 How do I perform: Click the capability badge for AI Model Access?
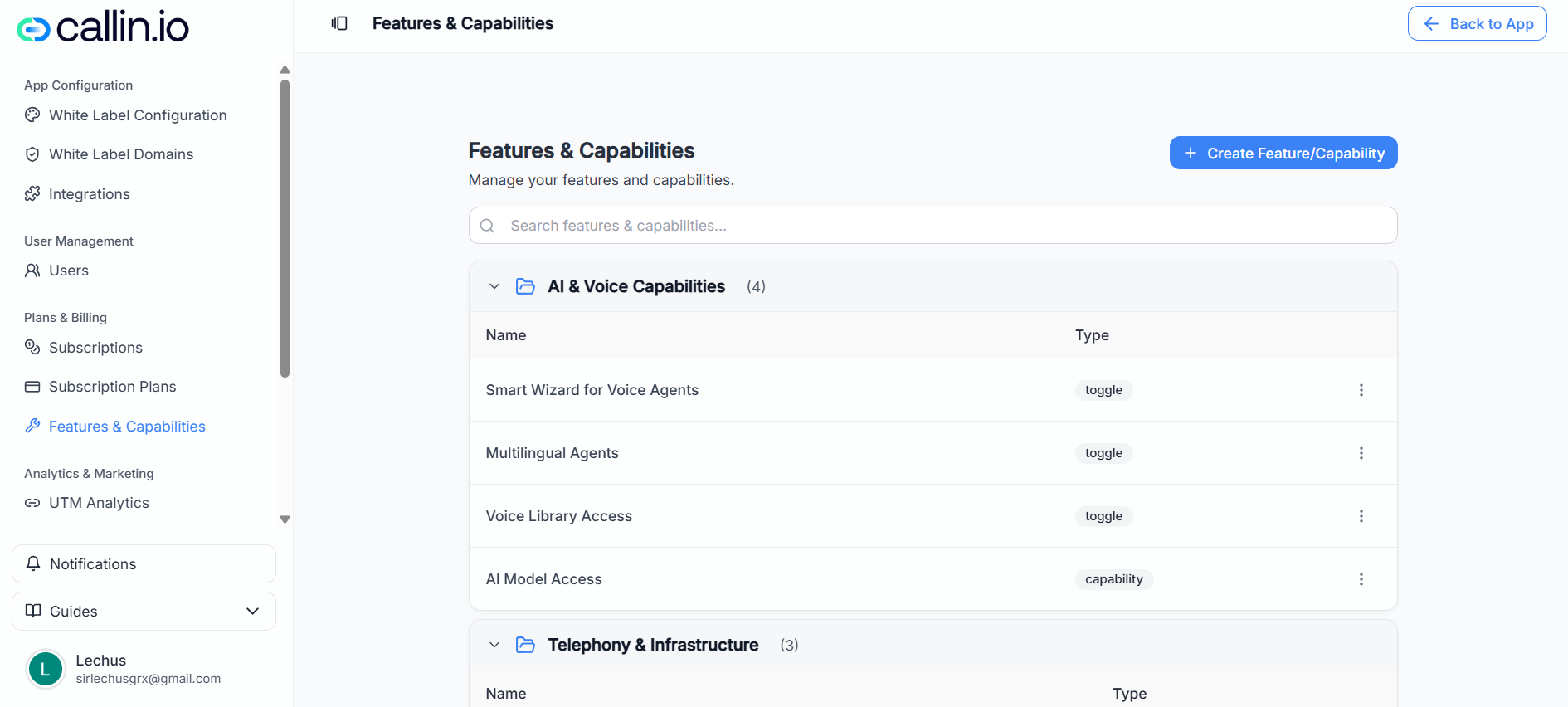point(1114,579)
